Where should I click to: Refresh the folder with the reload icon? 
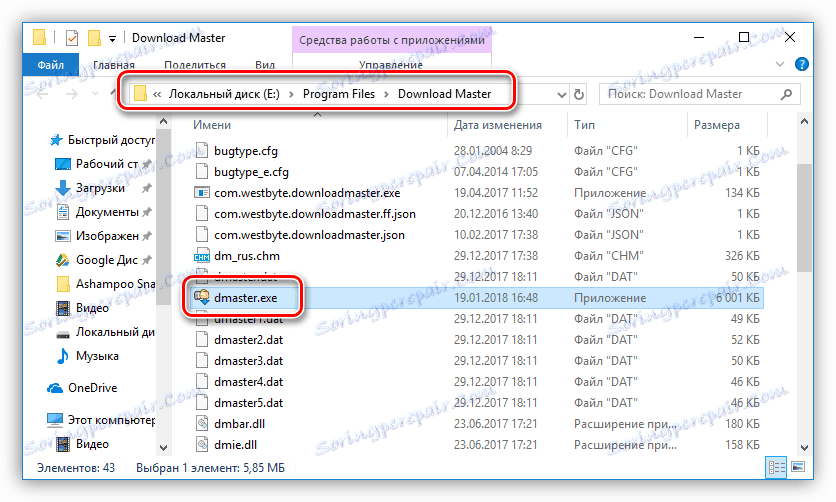(578, 95)
